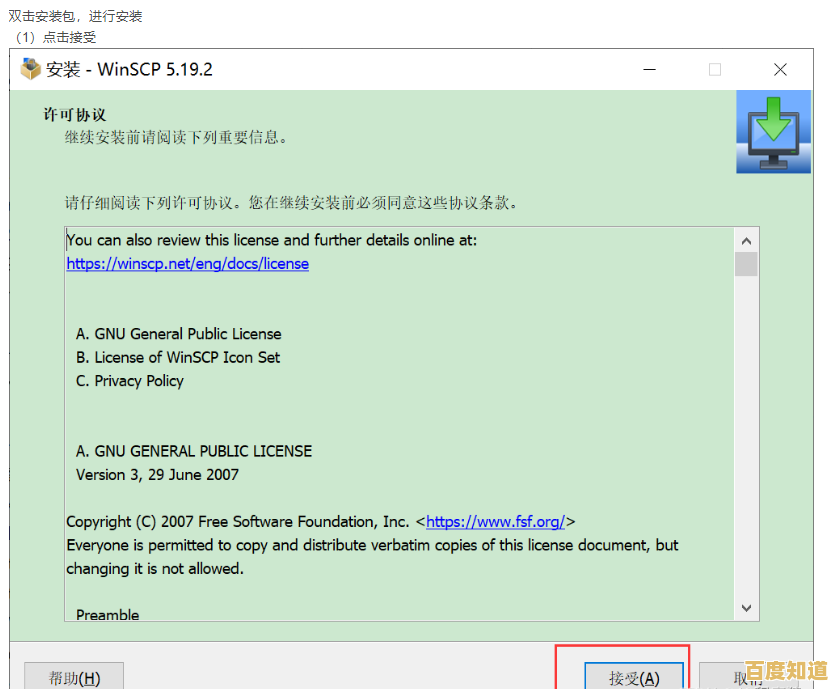Close the WinSCP 5.19.2 installer window
This screenshot has width=833, height=689.
781,70
